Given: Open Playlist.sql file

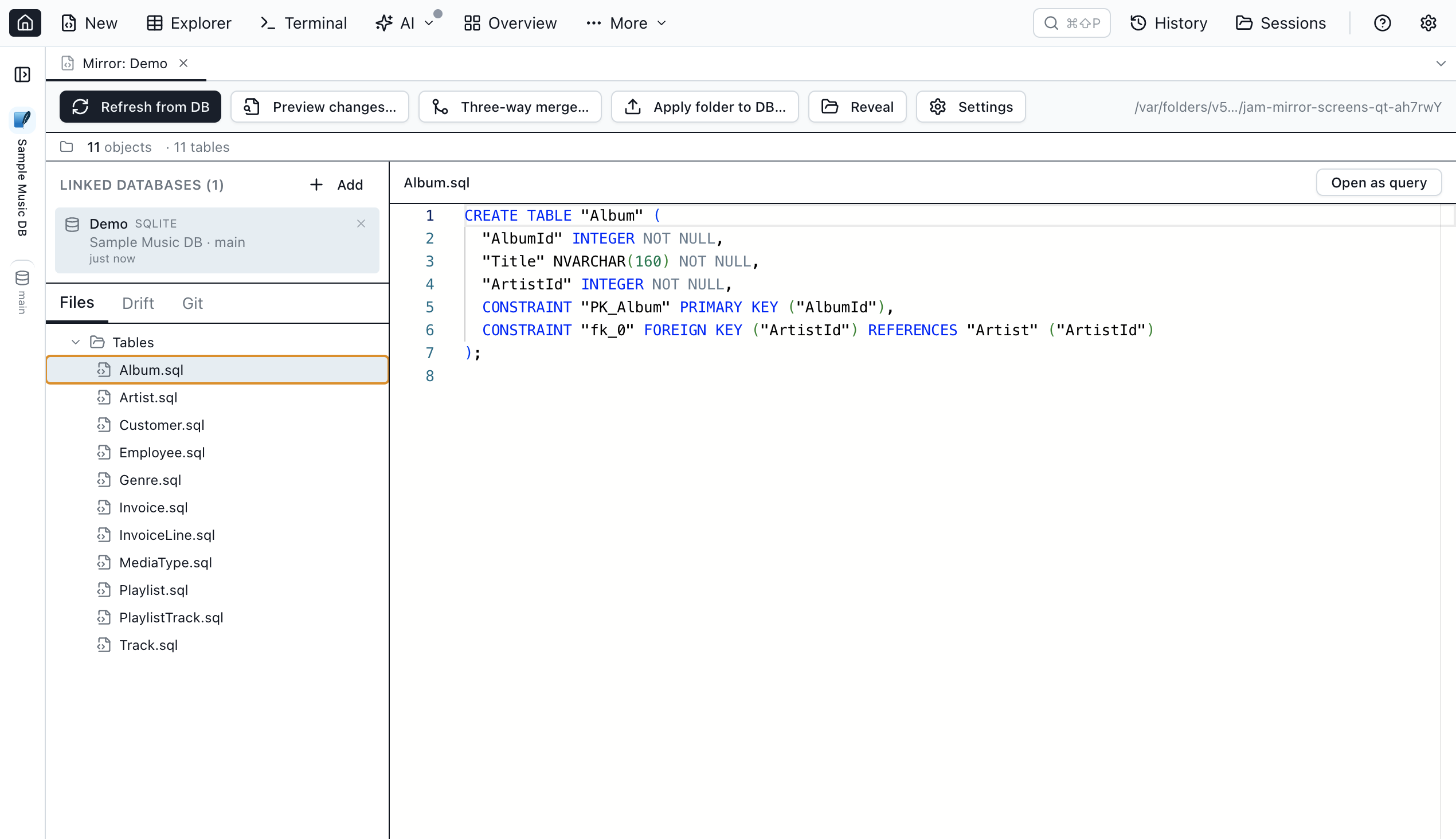Looking at the screenshot, I should (x=217, y=590).
